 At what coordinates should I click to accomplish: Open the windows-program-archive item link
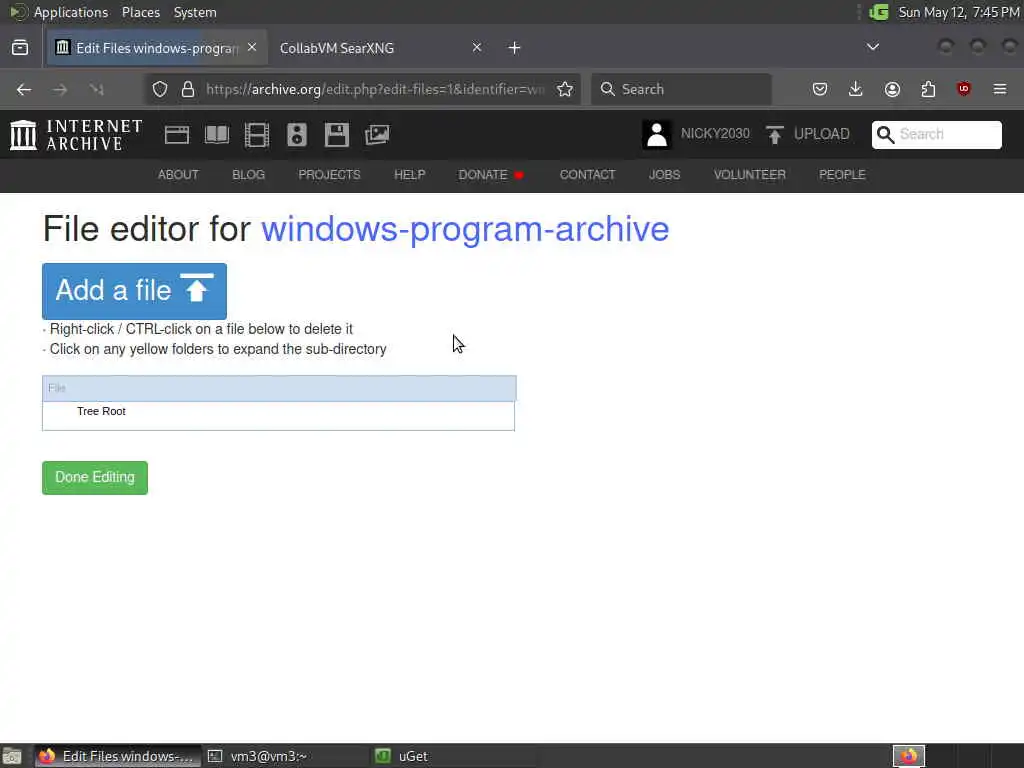pyautogui.click(x=465, y=229)
